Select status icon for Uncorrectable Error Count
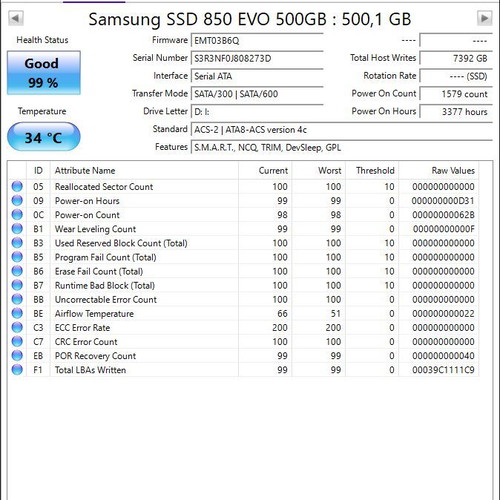This screenshot has width=500, height=500. (17, 299)
